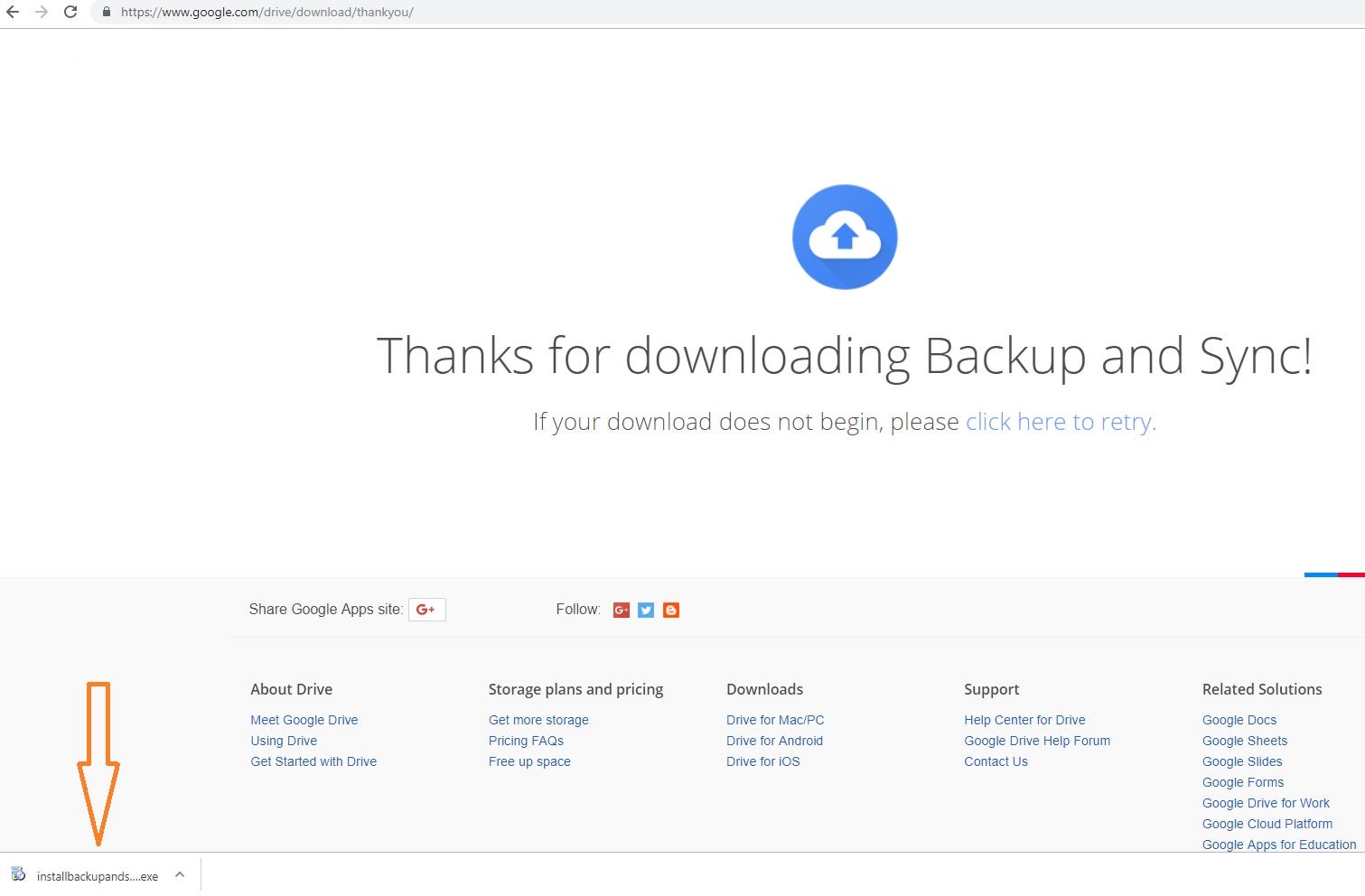Open Google Drive for Work link

(1266, 803)
